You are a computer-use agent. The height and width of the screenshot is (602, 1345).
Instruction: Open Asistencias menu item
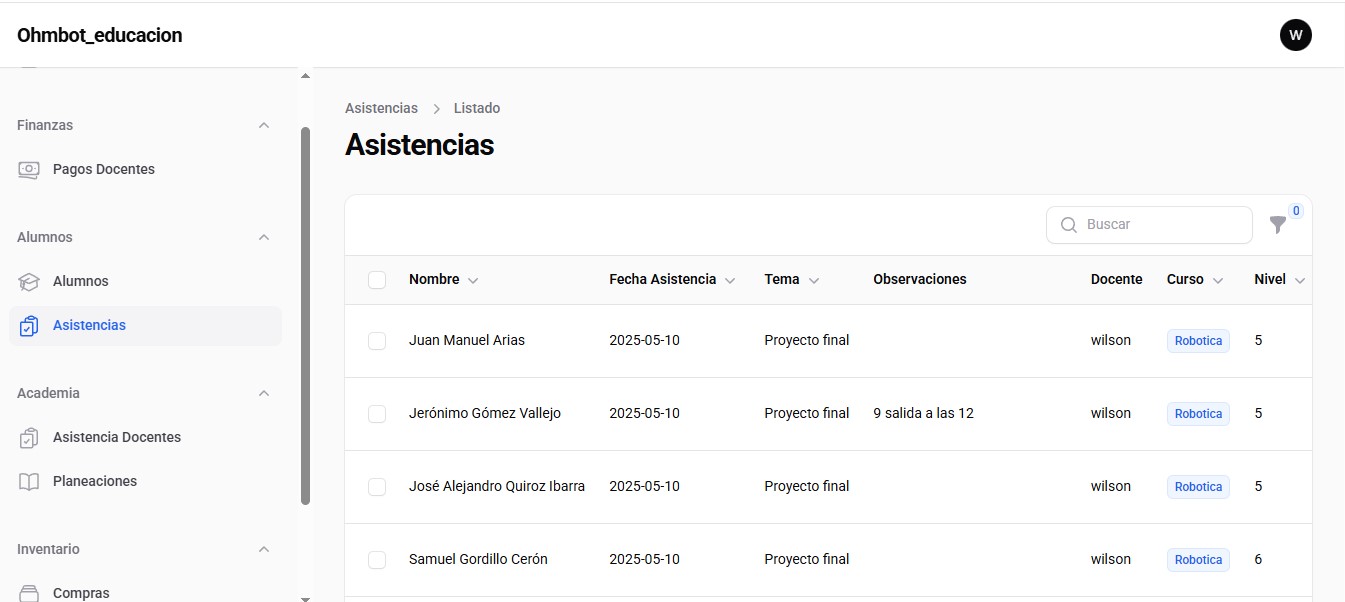pos(145,325)
